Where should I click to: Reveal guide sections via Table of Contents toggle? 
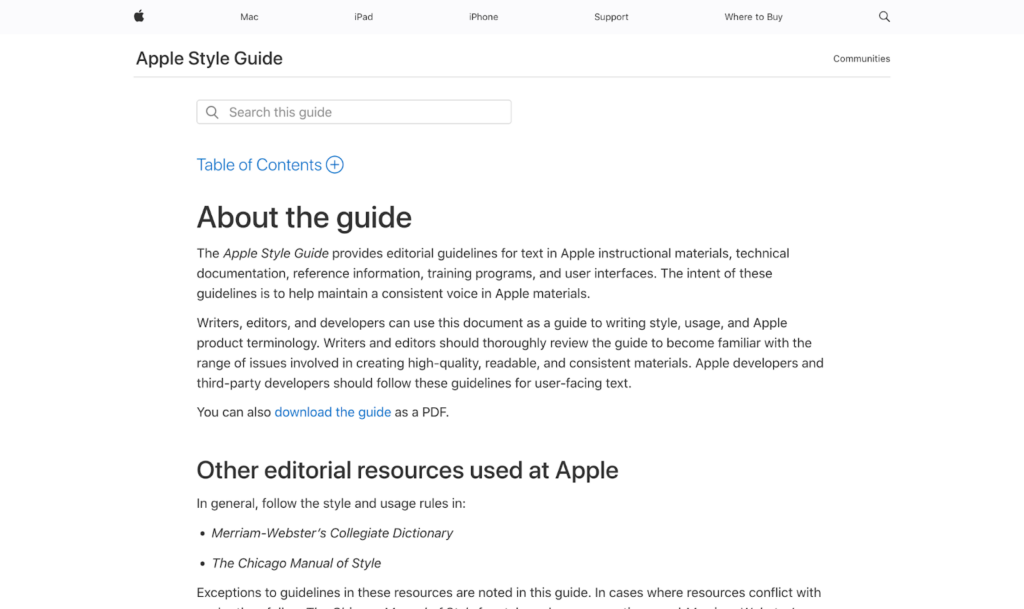[x=334, y=164]
